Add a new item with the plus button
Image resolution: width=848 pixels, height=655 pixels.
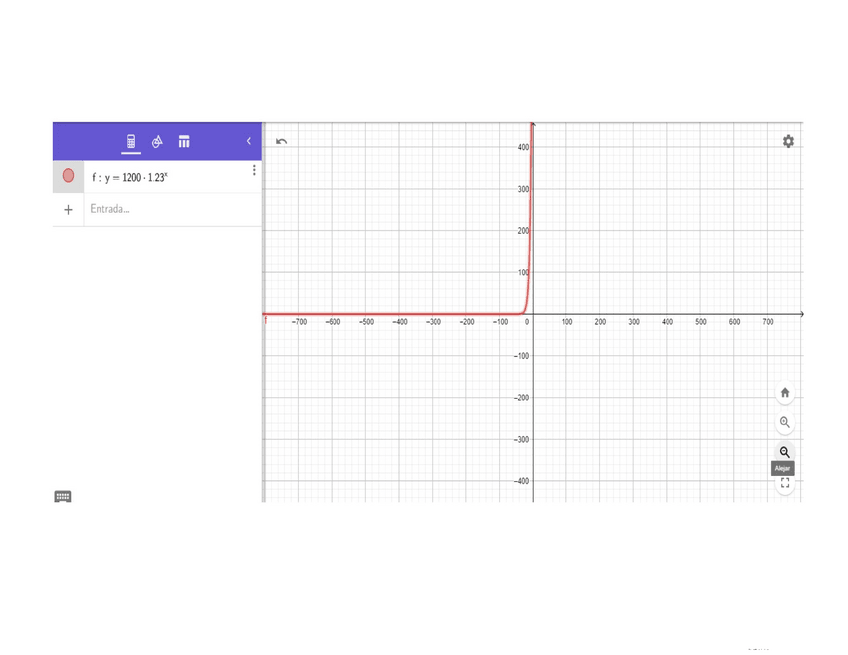(68, 210)
